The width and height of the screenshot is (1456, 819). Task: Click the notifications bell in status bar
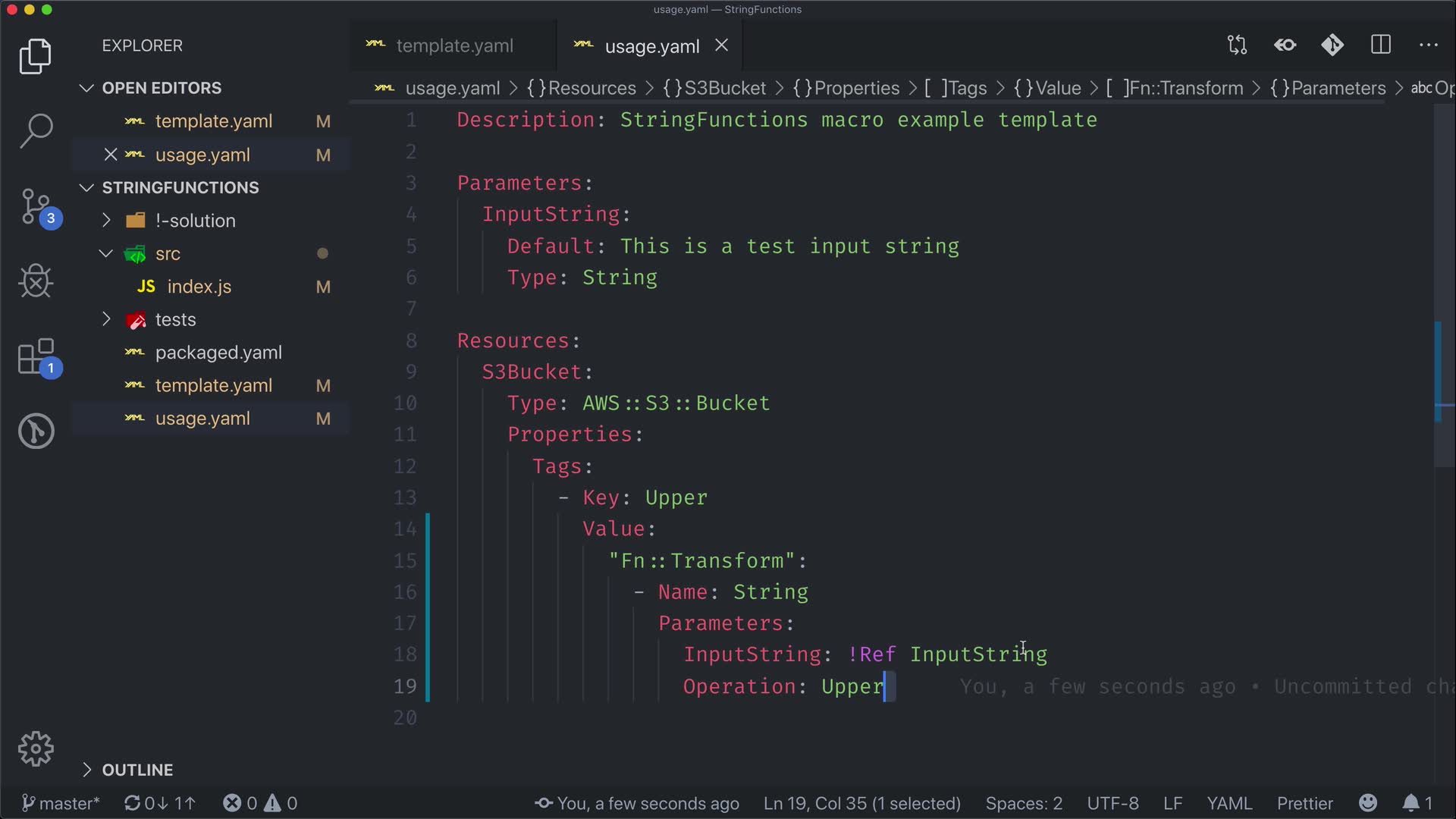pos(1411,803)
